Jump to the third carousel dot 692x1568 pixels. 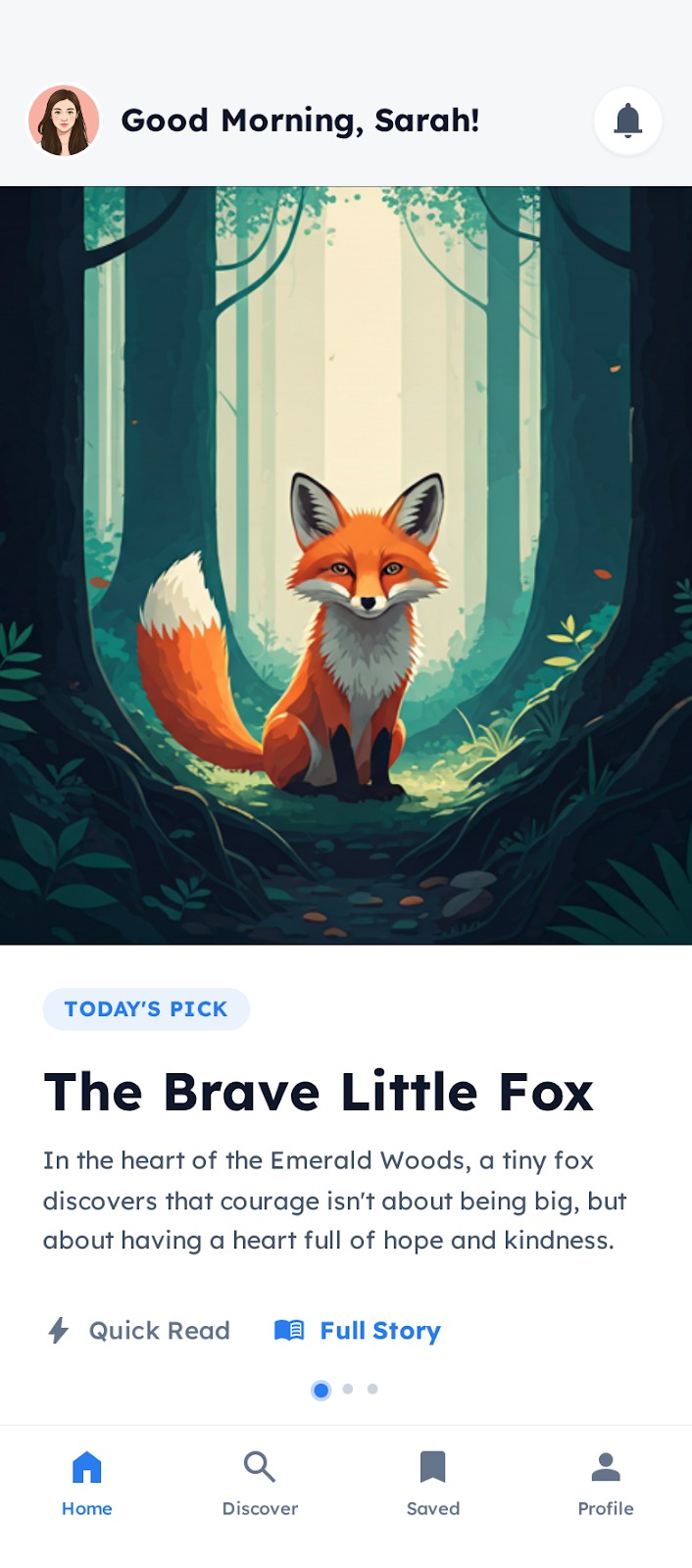pyautogui.click(x=372, y=1389)
